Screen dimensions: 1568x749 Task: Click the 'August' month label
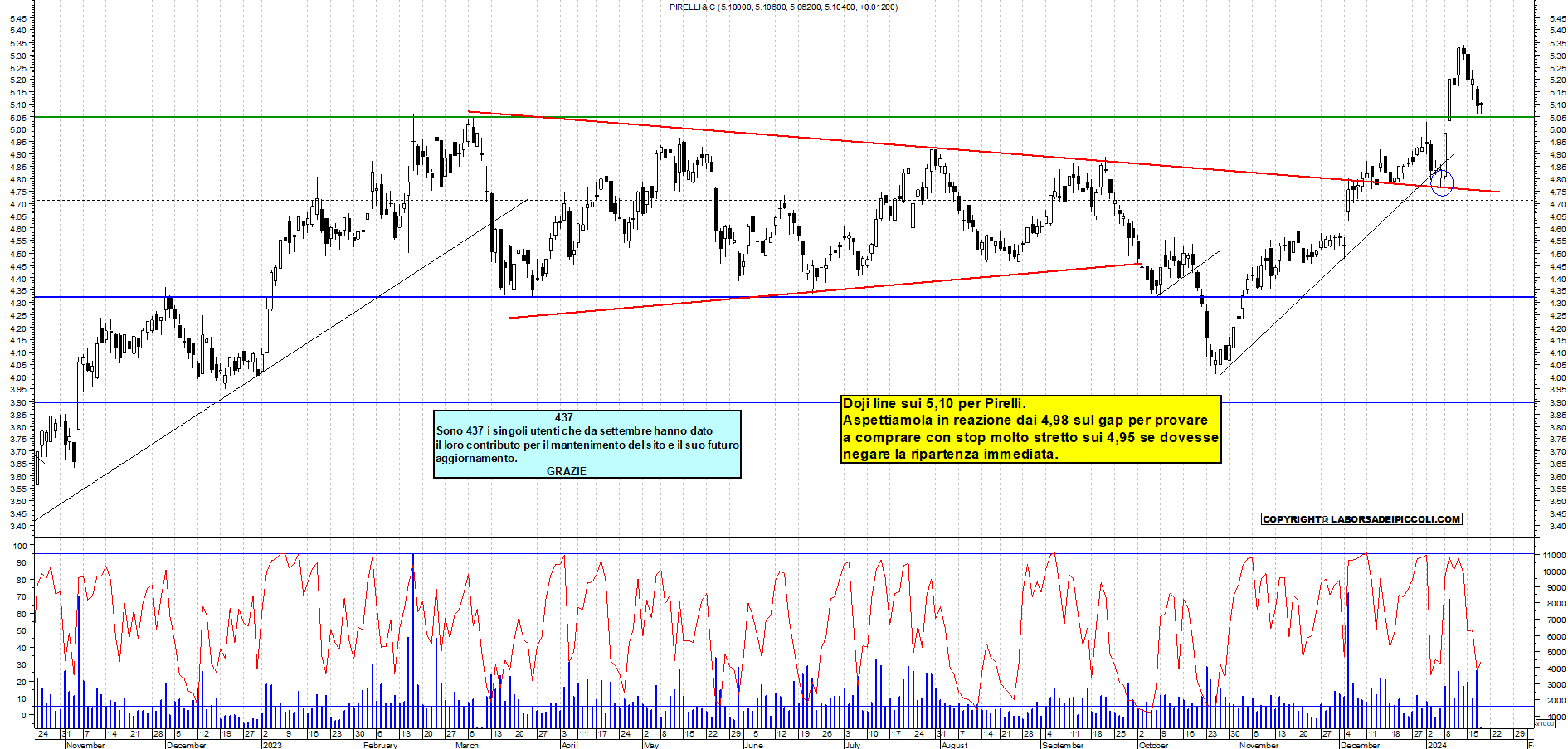click(x=954, y=745)
